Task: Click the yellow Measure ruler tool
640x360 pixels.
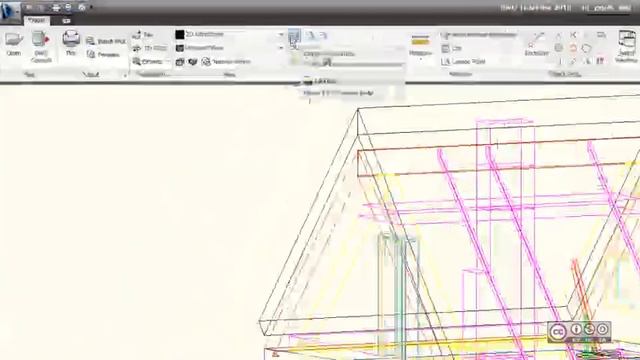Action: pos(420,43)
